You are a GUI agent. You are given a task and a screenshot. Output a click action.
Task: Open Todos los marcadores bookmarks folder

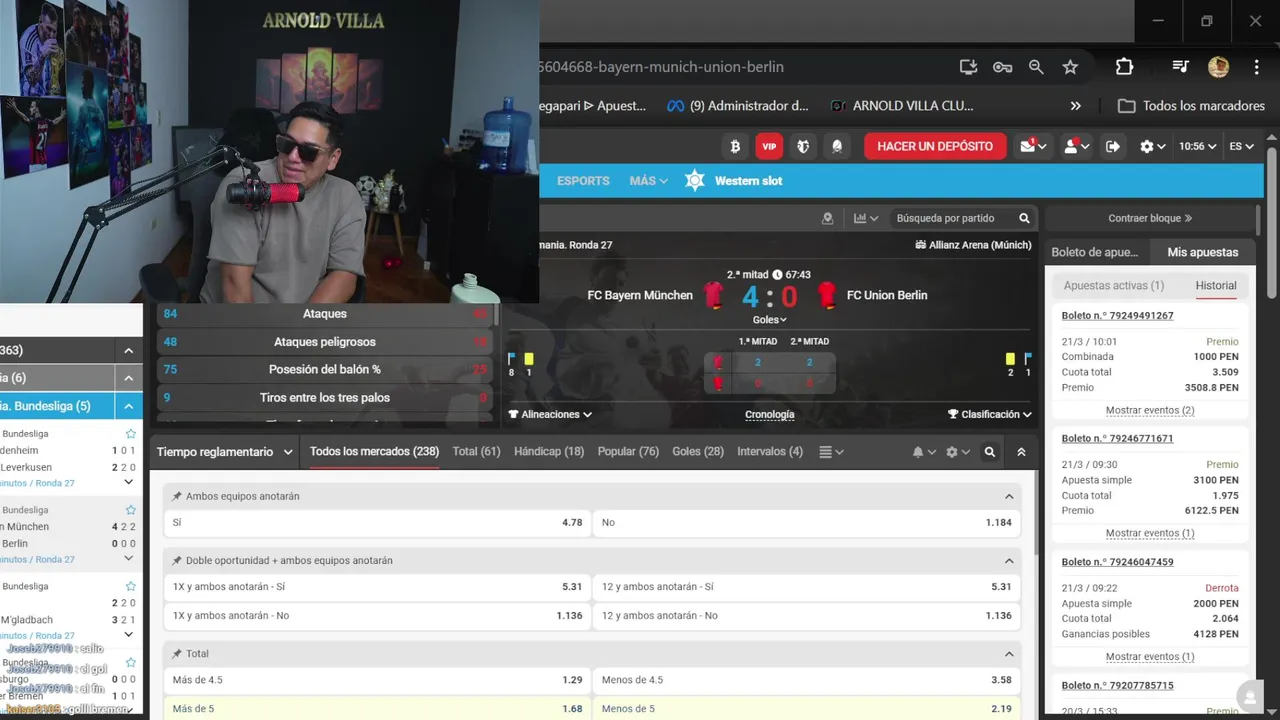coord(1191,106)
